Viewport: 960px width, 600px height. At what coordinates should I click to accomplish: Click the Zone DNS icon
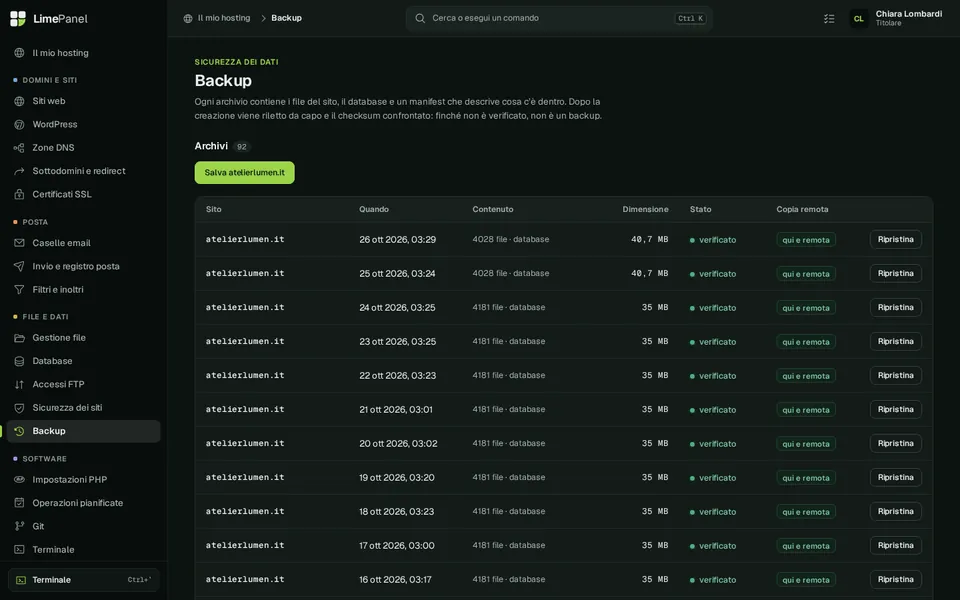[x=20, y=148]
